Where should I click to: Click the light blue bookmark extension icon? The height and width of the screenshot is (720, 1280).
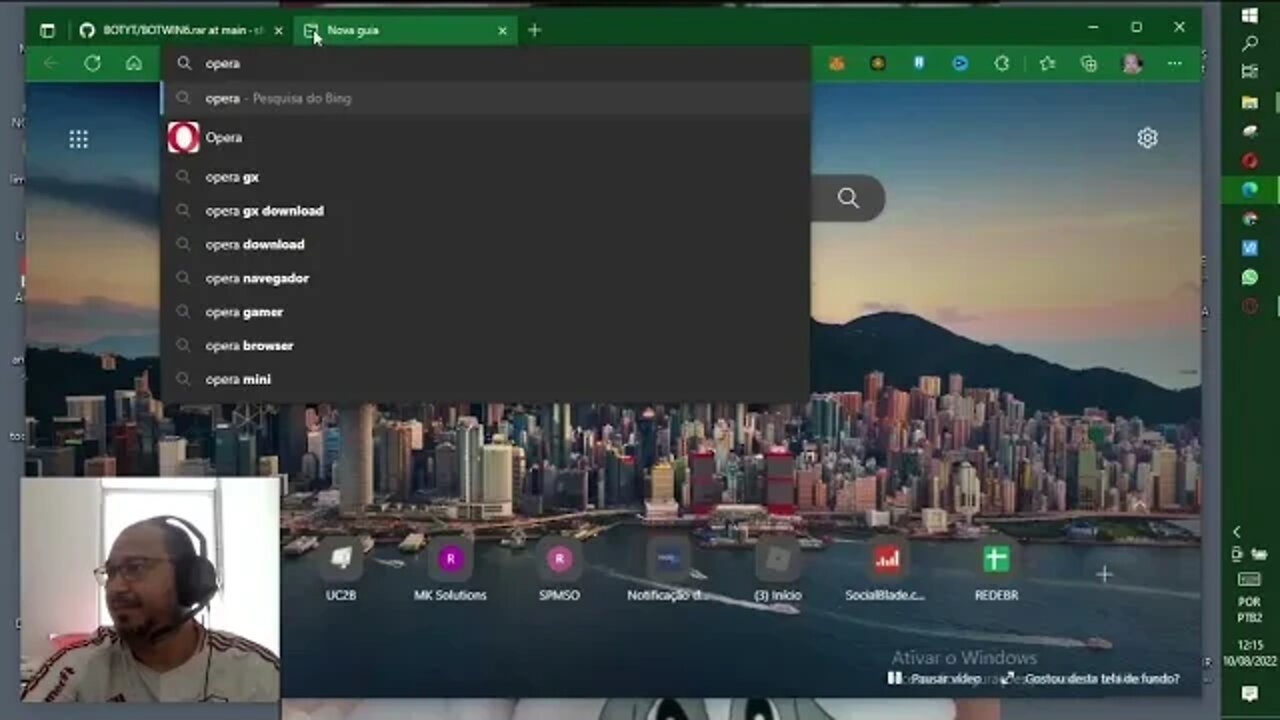(918, 63)
